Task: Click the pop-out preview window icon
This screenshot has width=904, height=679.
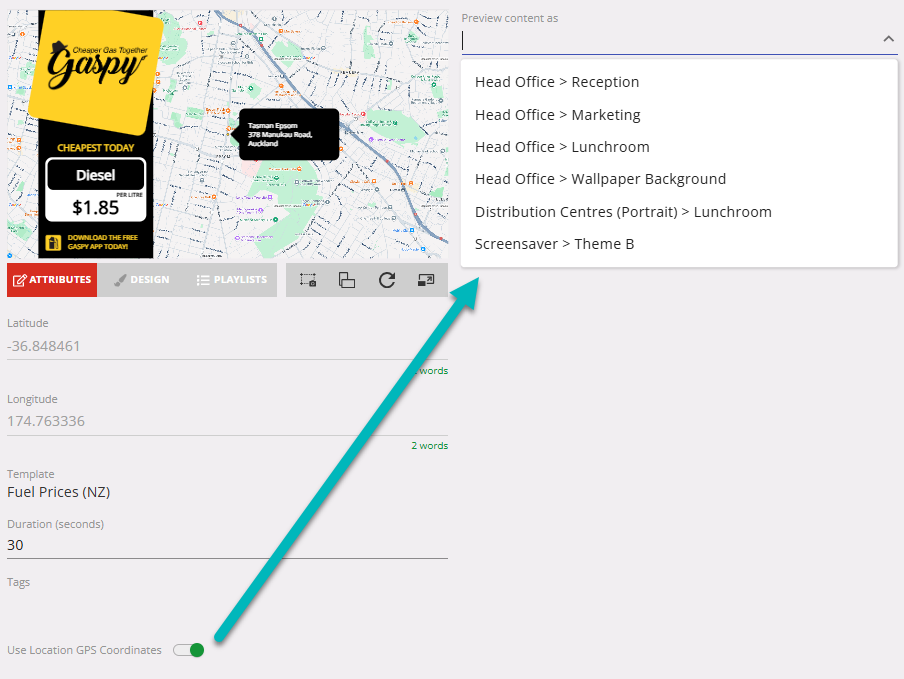Action: (425, 280)
